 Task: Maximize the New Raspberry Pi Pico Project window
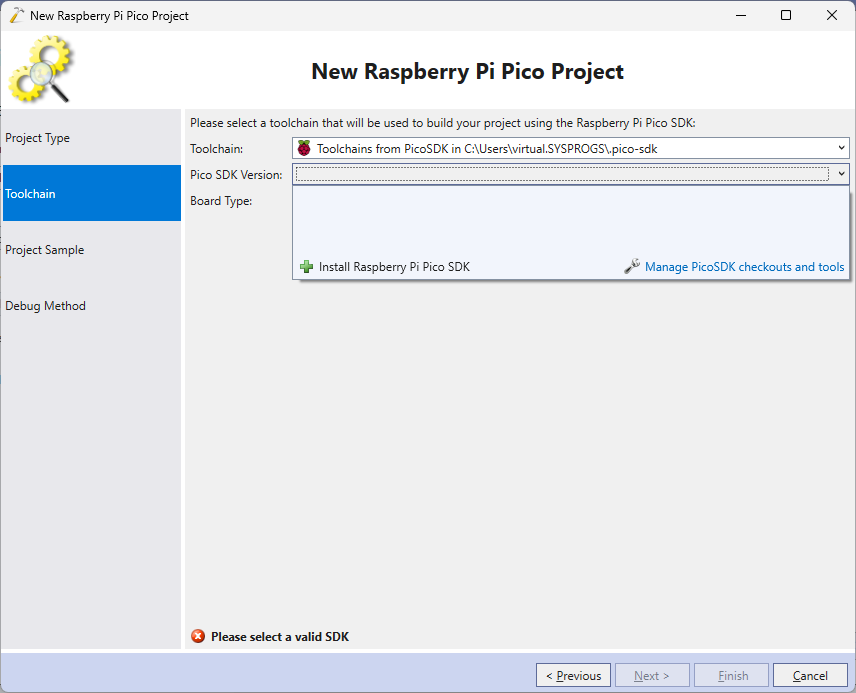pyautogui.click(x=786, y=15)
